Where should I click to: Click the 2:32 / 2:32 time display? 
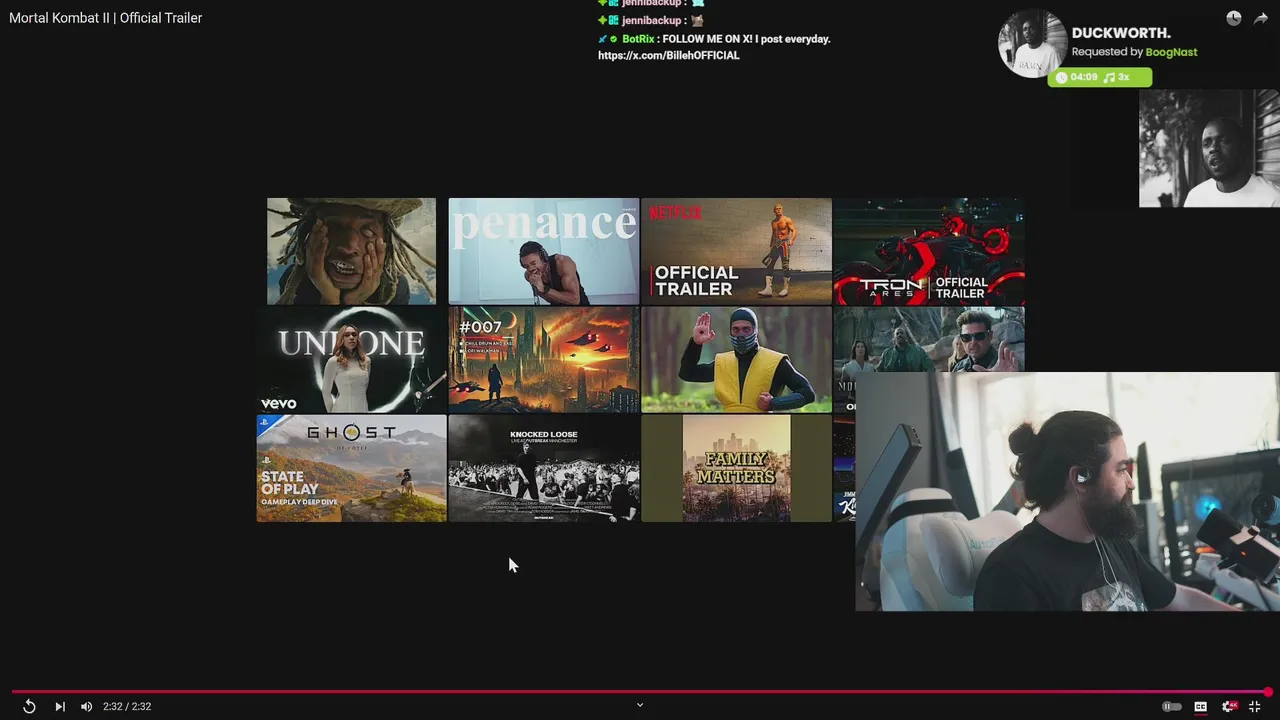(x=127, y=706)
